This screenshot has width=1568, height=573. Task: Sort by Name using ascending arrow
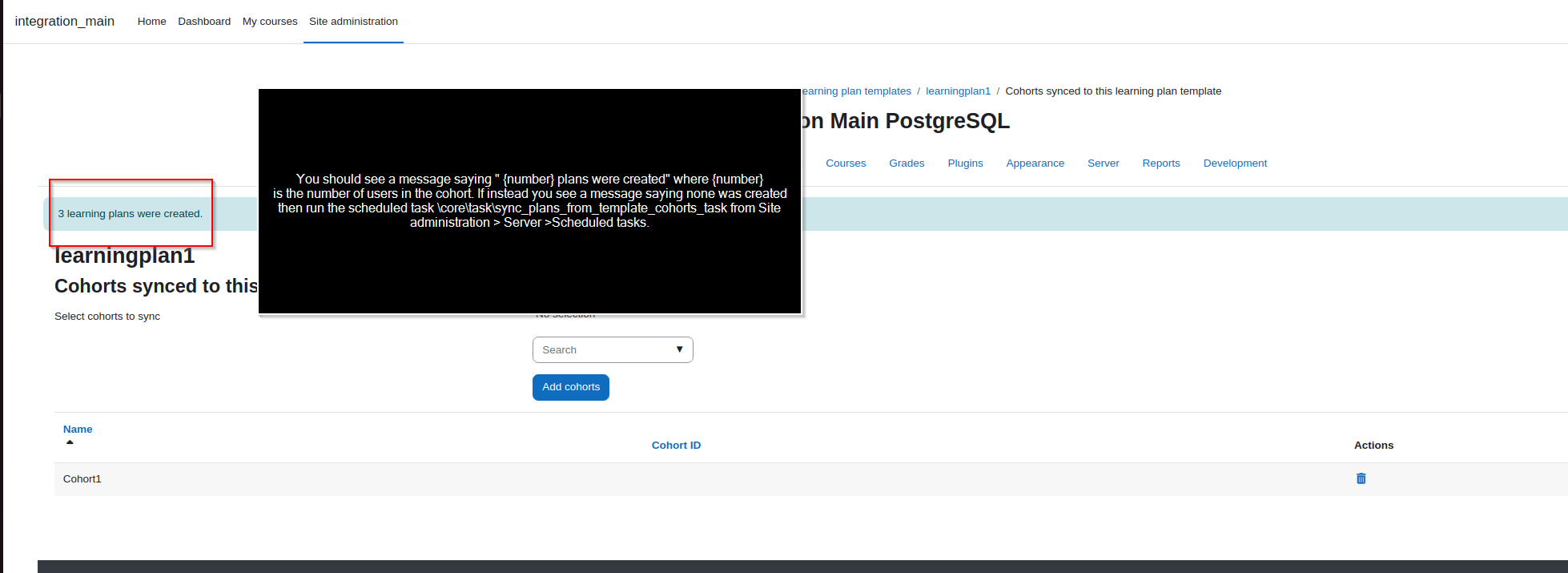[70, 442]
